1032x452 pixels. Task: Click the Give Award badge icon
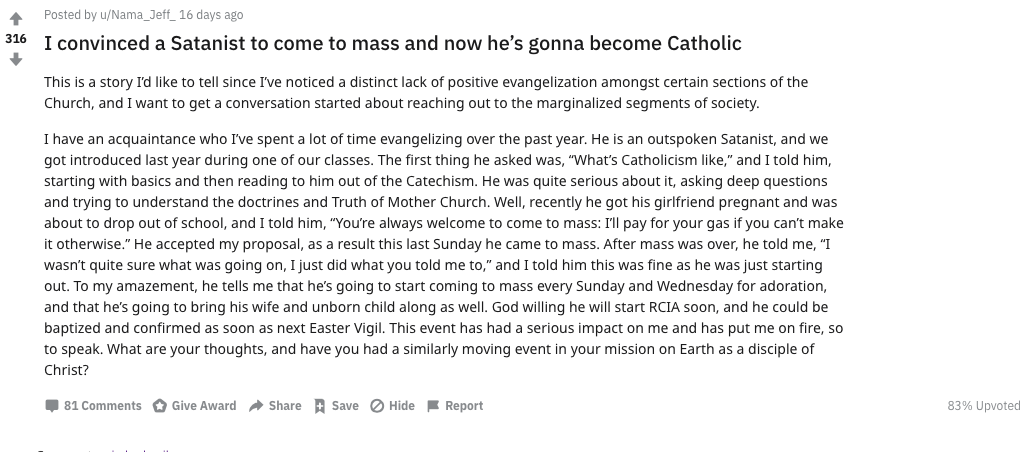[160, 406]
